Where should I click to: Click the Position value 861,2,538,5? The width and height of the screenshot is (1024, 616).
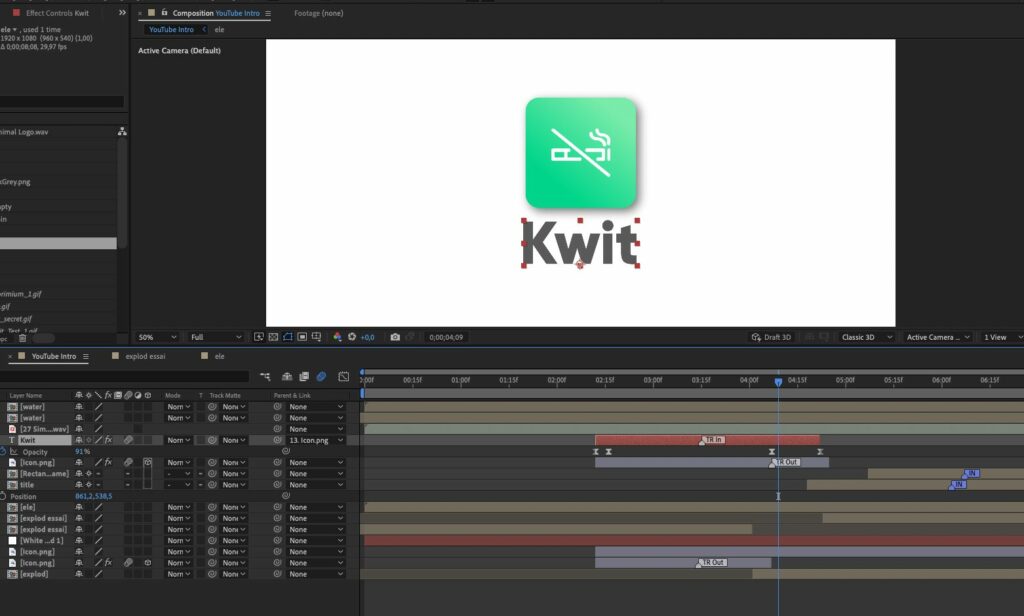(94, 496)
